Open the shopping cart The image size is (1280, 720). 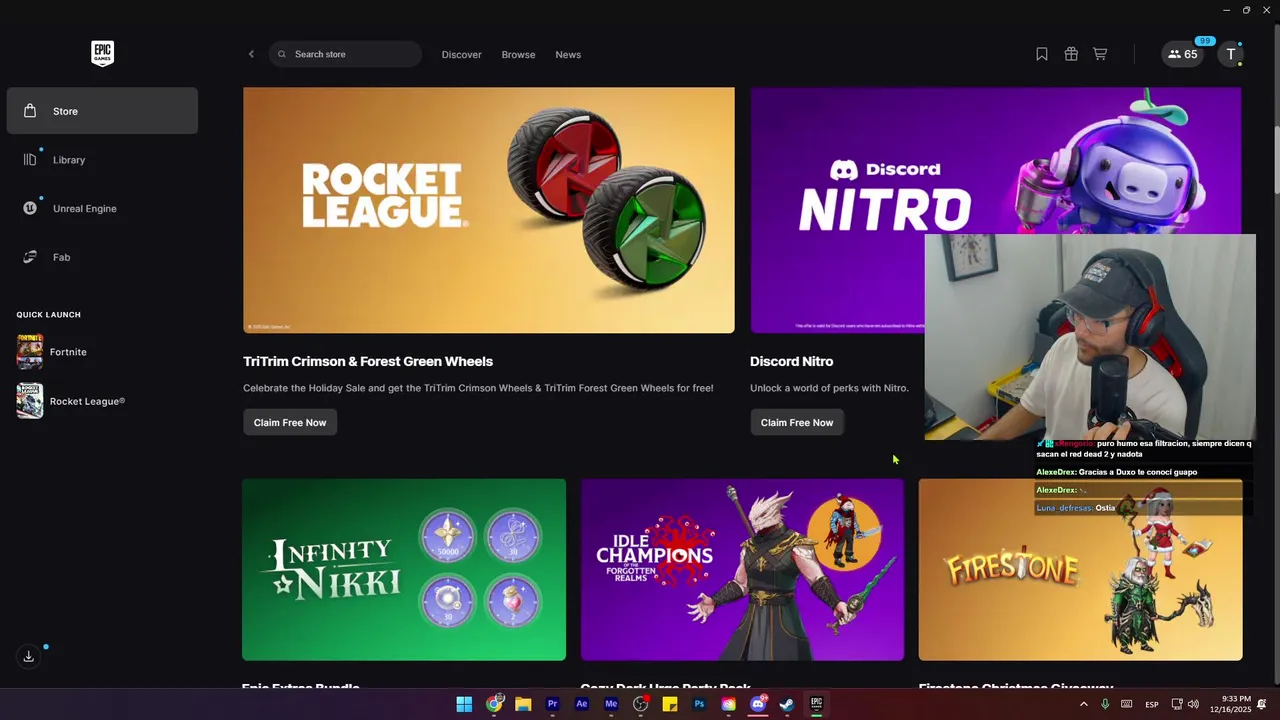click(x=1100, y=54)
